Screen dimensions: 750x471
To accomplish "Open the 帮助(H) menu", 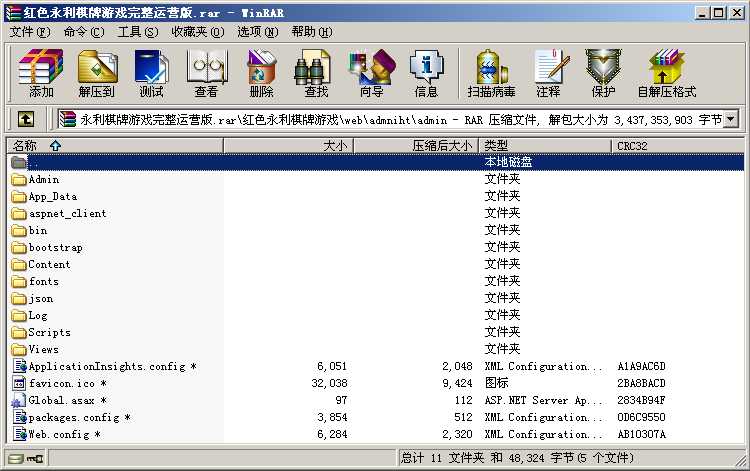I will (x=312, y=32).
